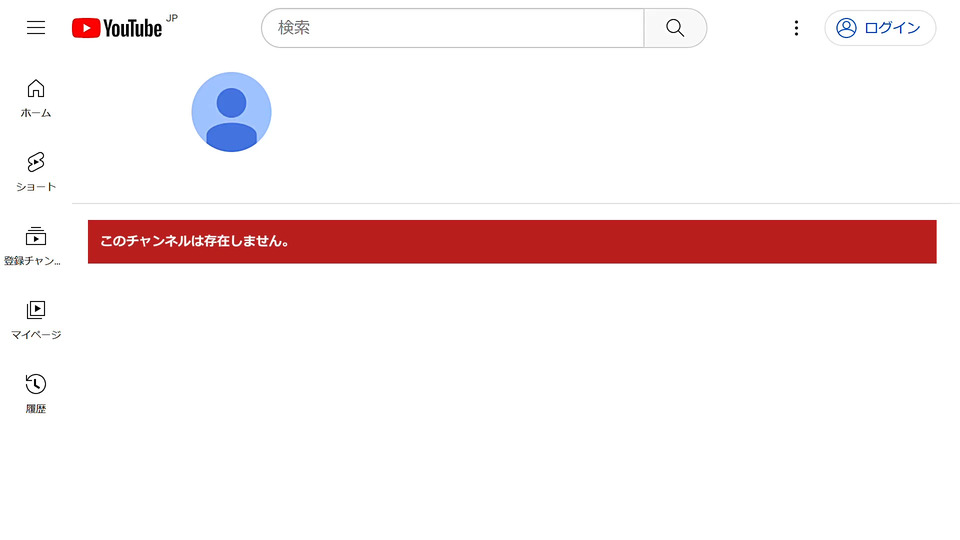Select the History clock icon
This screenshot has width=960, height=540.
(36, 384)
